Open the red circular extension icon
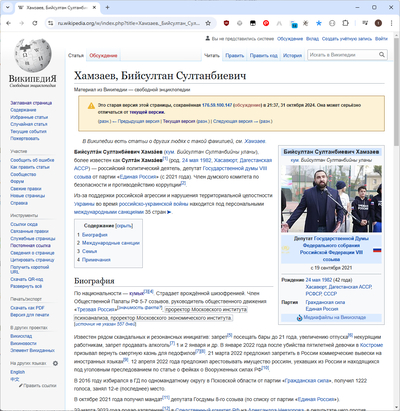The width and height of the screenshot is (400, 411). (266, 23)
